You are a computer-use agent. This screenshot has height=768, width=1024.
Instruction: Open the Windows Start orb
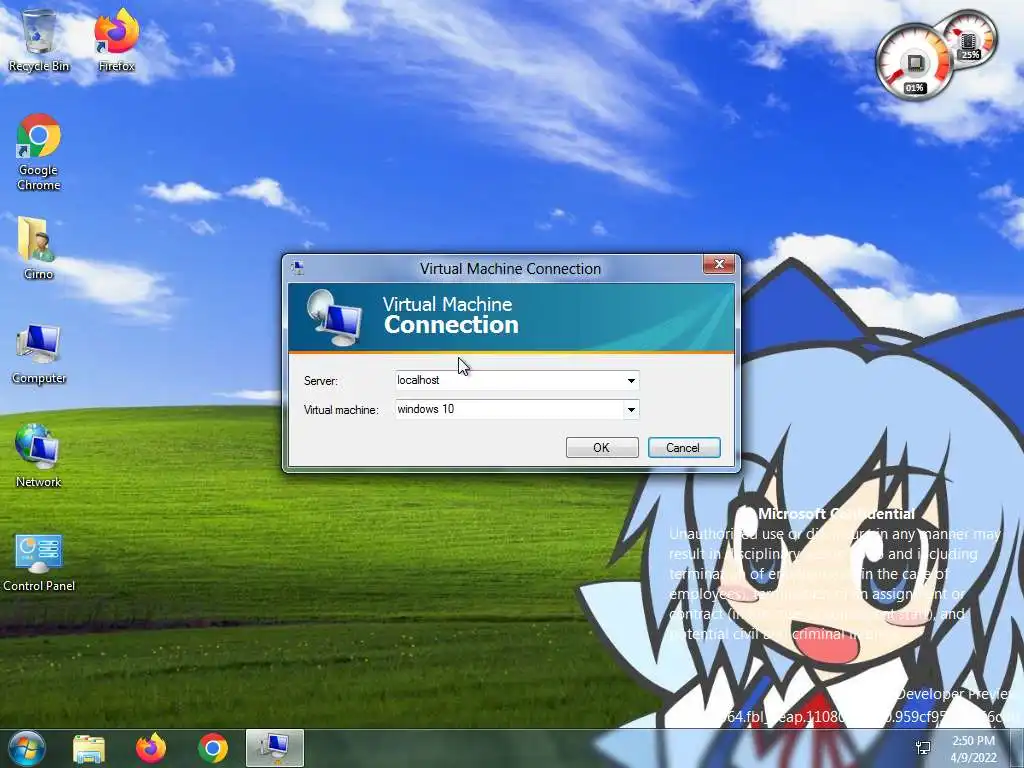pos(27,748)
